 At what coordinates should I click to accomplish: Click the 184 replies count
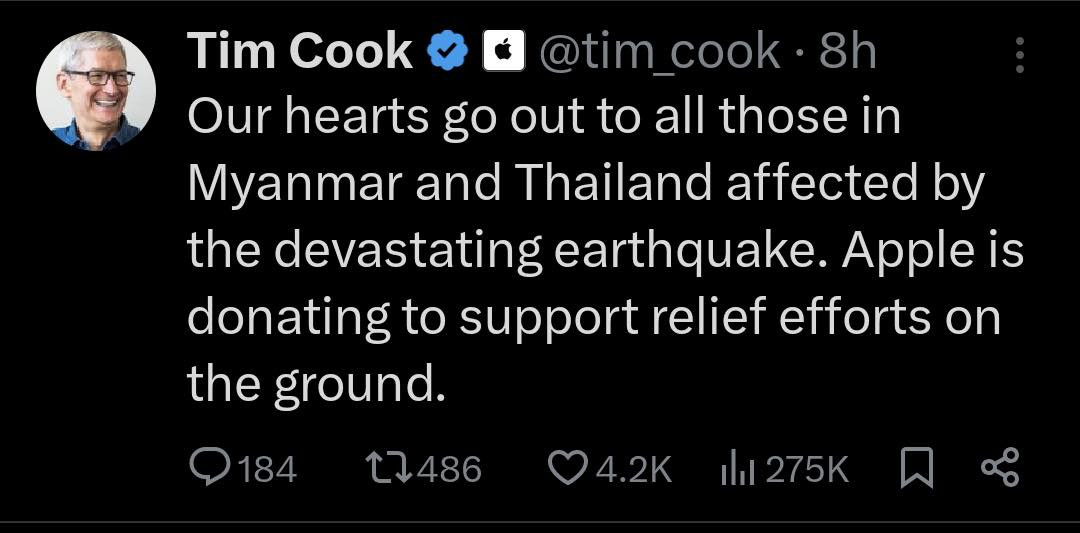(x=267, y=469)
